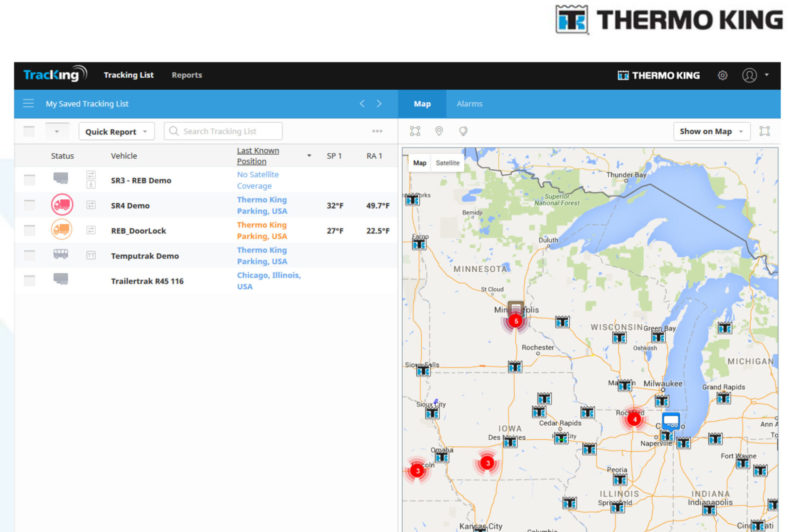Click the 49.7°F RA 1 value for SR4 Demo
This screenshot has height=532, width=800.
click(x=378, y=206)
